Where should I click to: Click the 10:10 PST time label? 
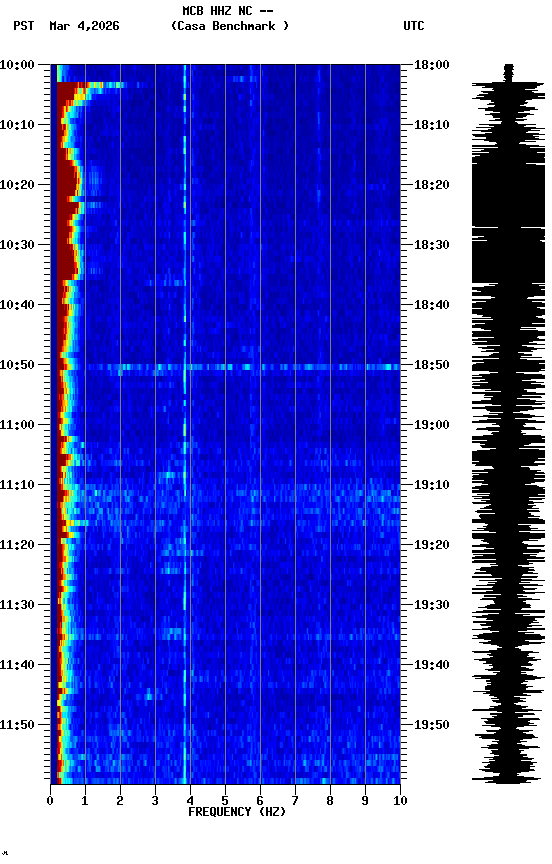coord(17,125)
